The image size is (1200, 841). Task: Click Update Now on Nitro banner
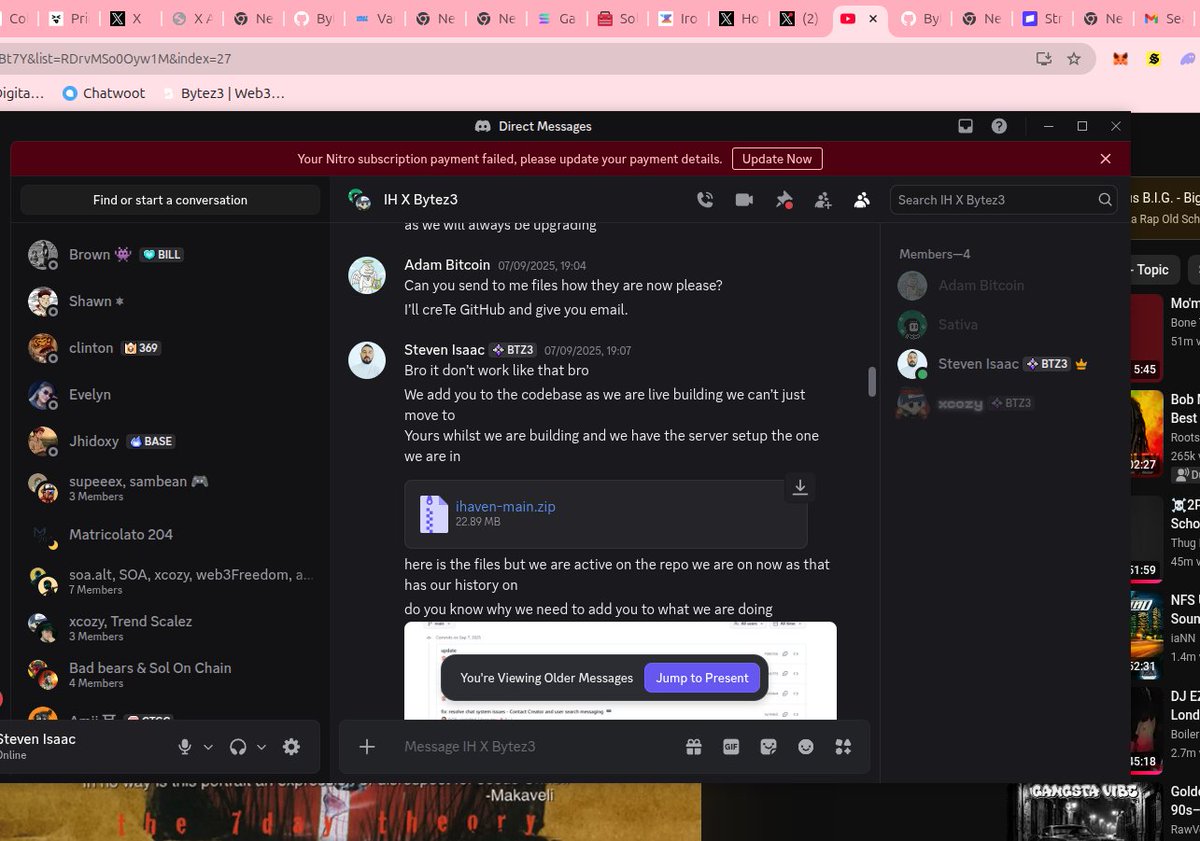(x=777, y=159)
